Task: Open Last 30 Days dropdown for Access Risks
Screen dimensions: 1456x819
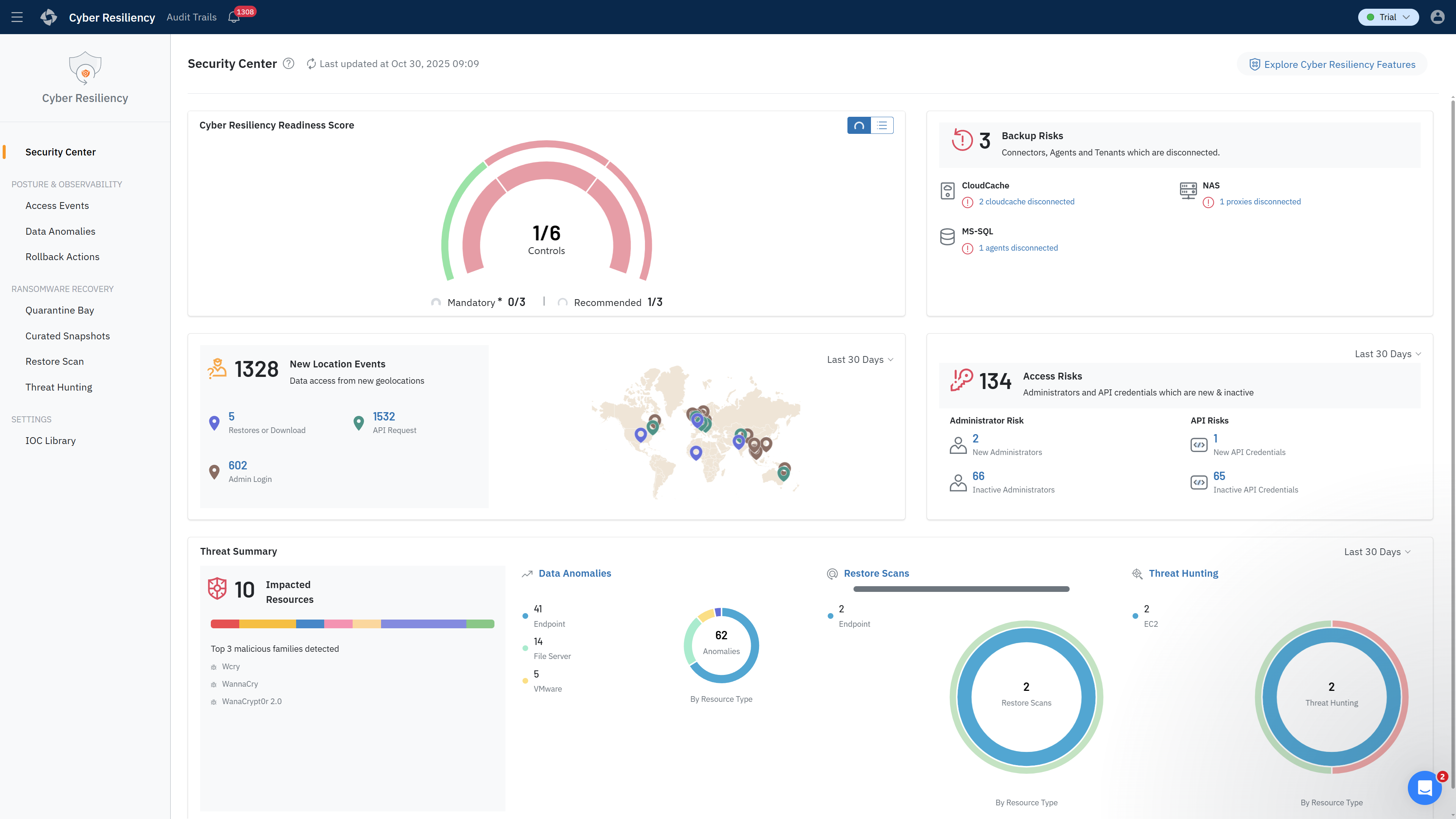Action: tap(1388, 354)
